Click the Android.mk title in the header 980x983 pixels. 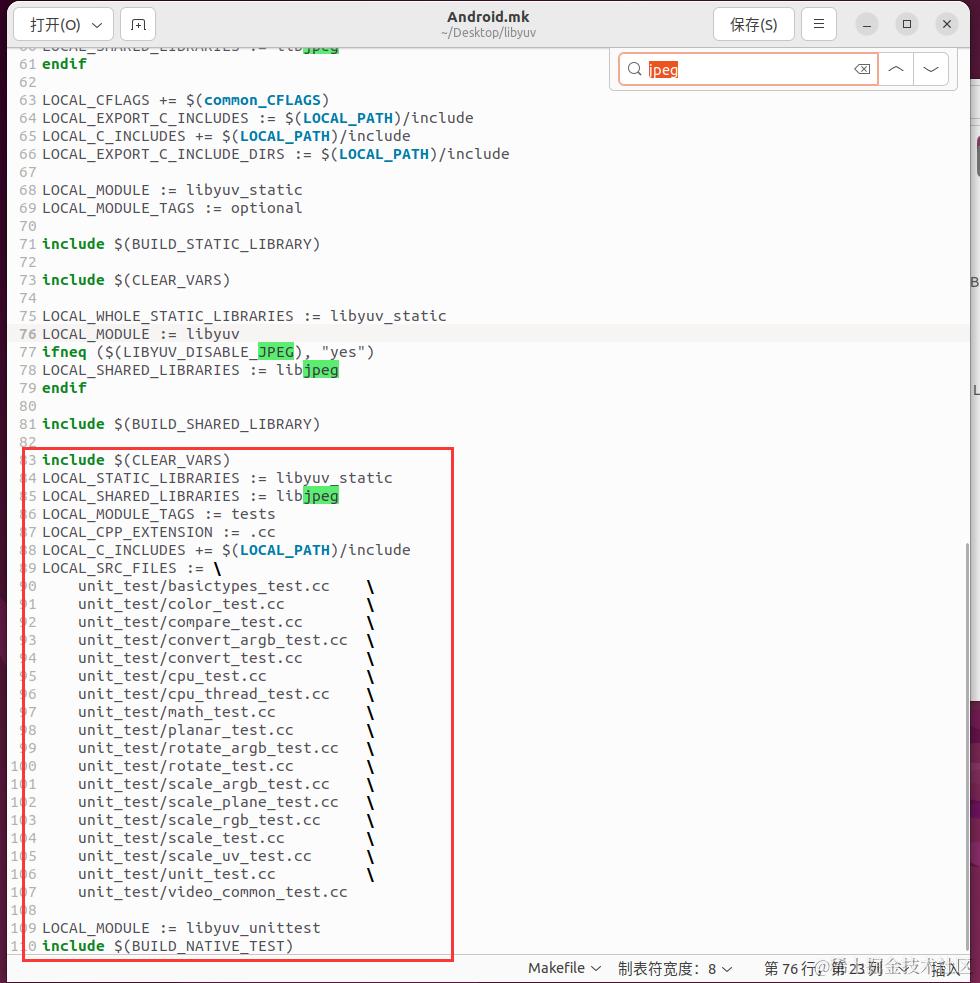point(488,16)
